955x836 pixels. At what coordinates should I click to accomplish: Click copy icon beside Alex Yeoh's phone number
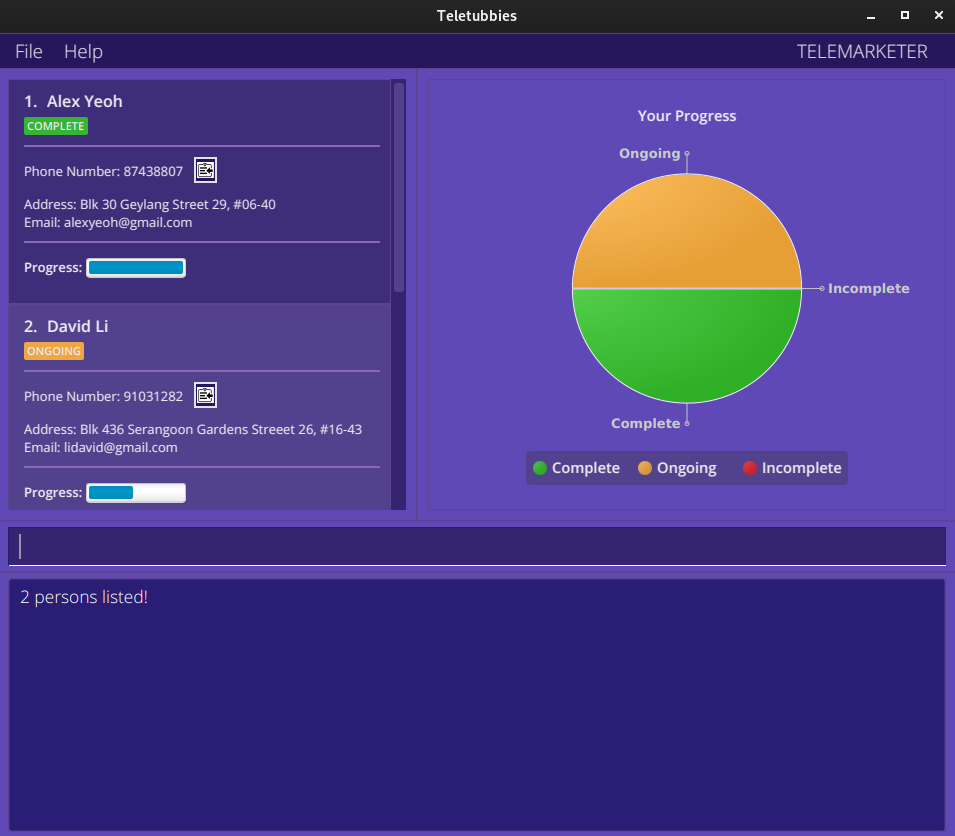tap(205, 170)
